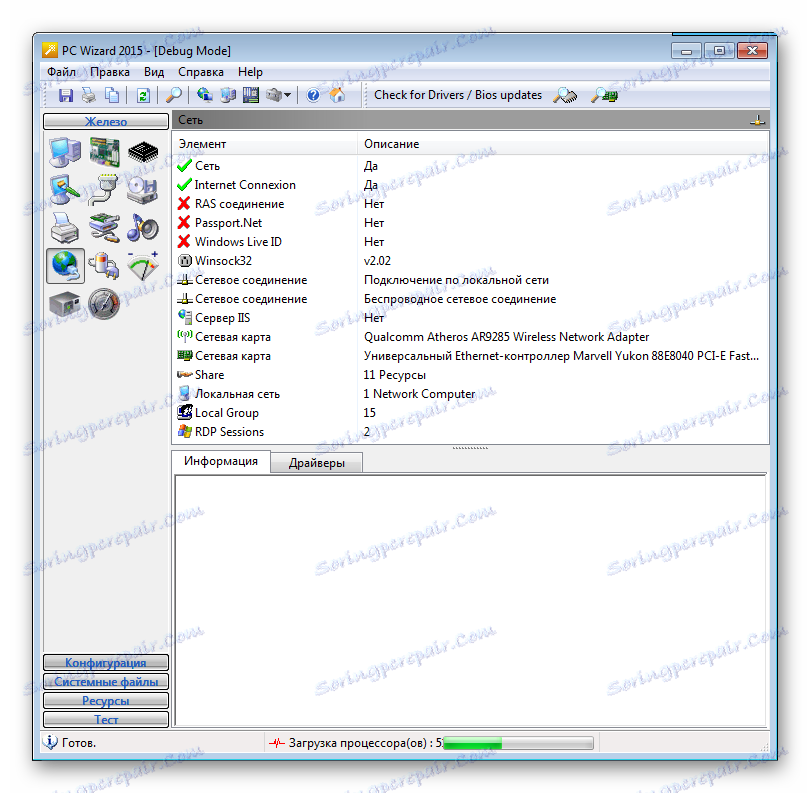Click the pin icon in the Сеть header
This screenshot has height=793, width=810.
coord(758,120)
